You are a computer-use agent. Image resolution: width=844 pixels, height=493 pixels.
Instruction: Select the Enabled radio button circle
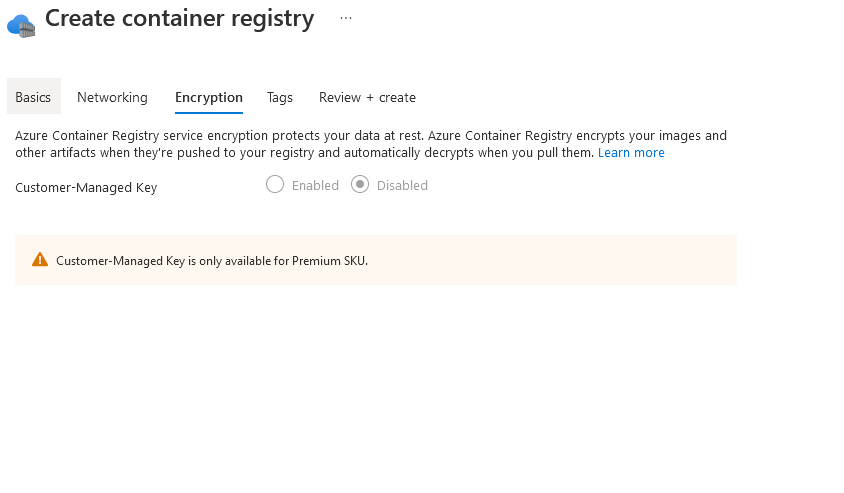tap(275, 185)
